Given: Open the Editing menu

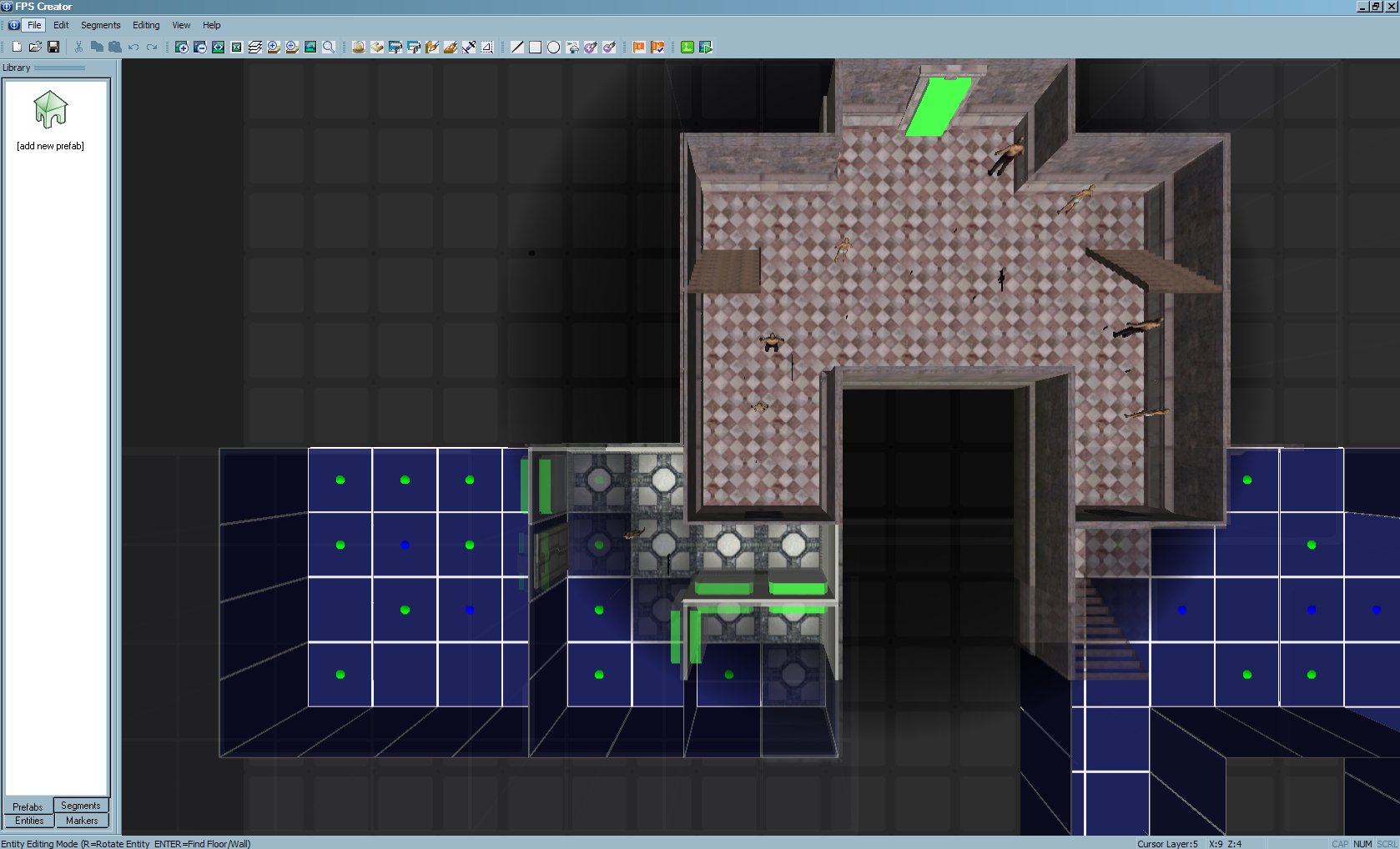Looking at the screenshot, I should [146, 25].
